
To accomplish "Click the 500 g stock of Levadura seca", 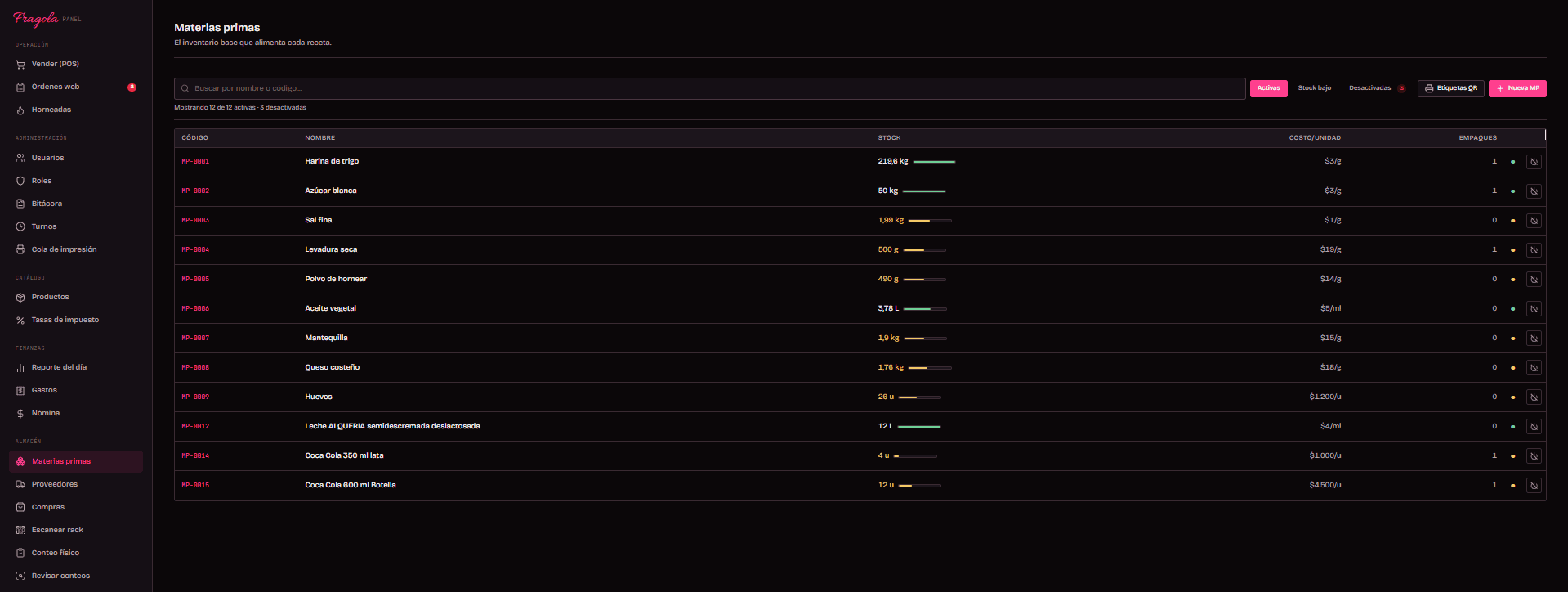I will tap(888, 249).
